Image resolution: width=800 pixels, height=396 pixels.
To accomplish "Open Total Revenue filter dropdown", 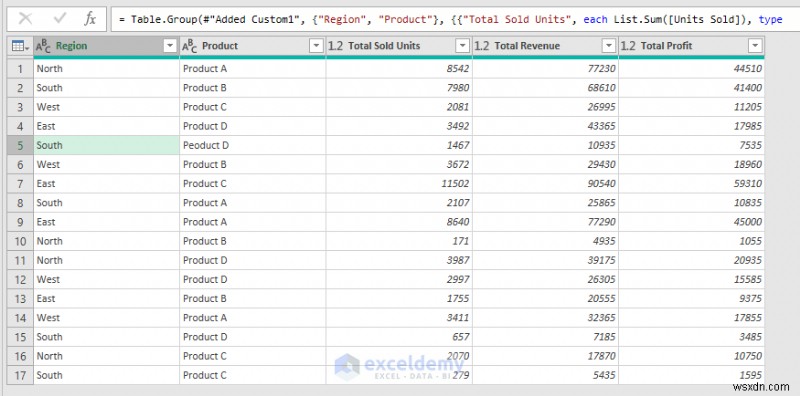I will 609,46.
